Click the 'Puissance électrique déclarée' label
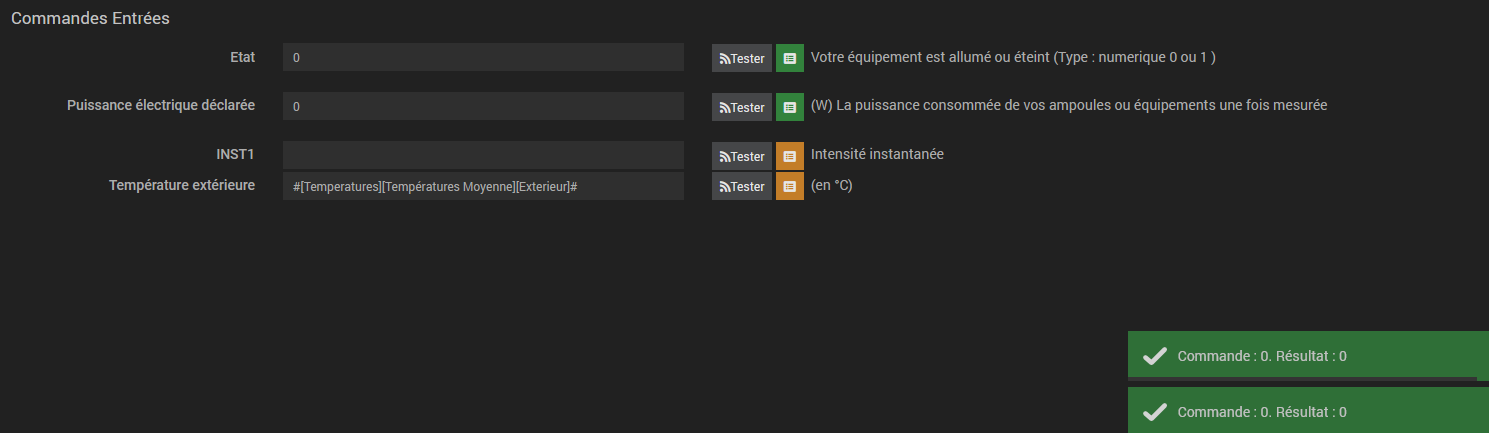1489x433 pixels. tap(161, 105)
